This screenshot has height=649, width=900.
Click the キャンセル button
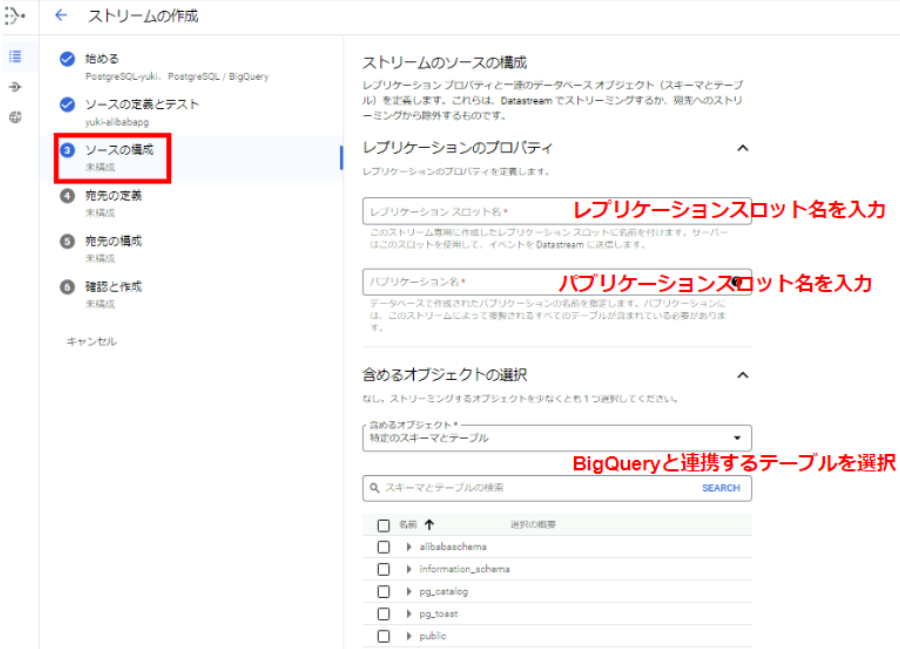tap(92, 341)
